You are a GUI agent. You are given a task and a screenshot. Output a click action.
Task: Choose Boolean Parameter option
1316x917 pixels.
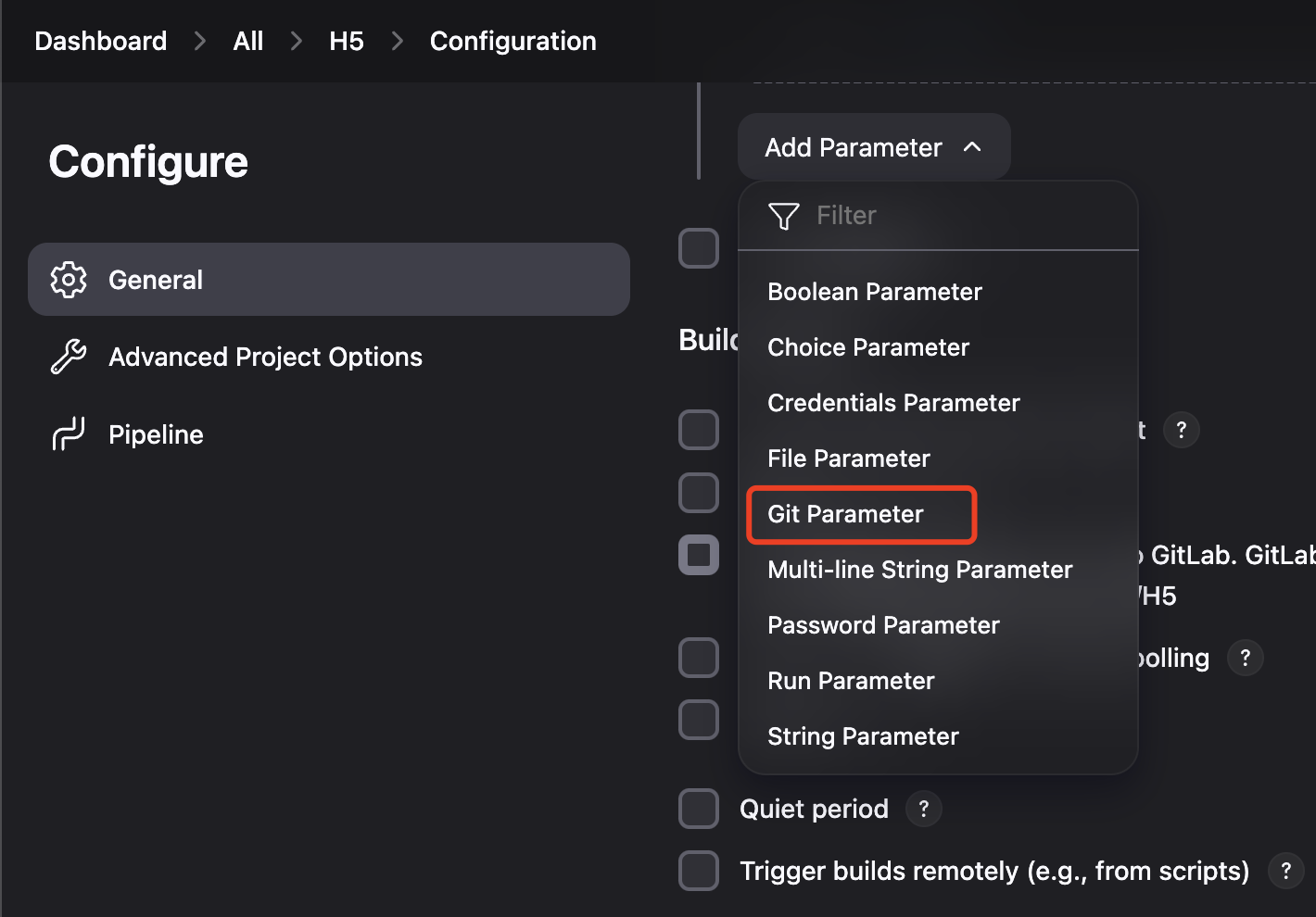874,292
